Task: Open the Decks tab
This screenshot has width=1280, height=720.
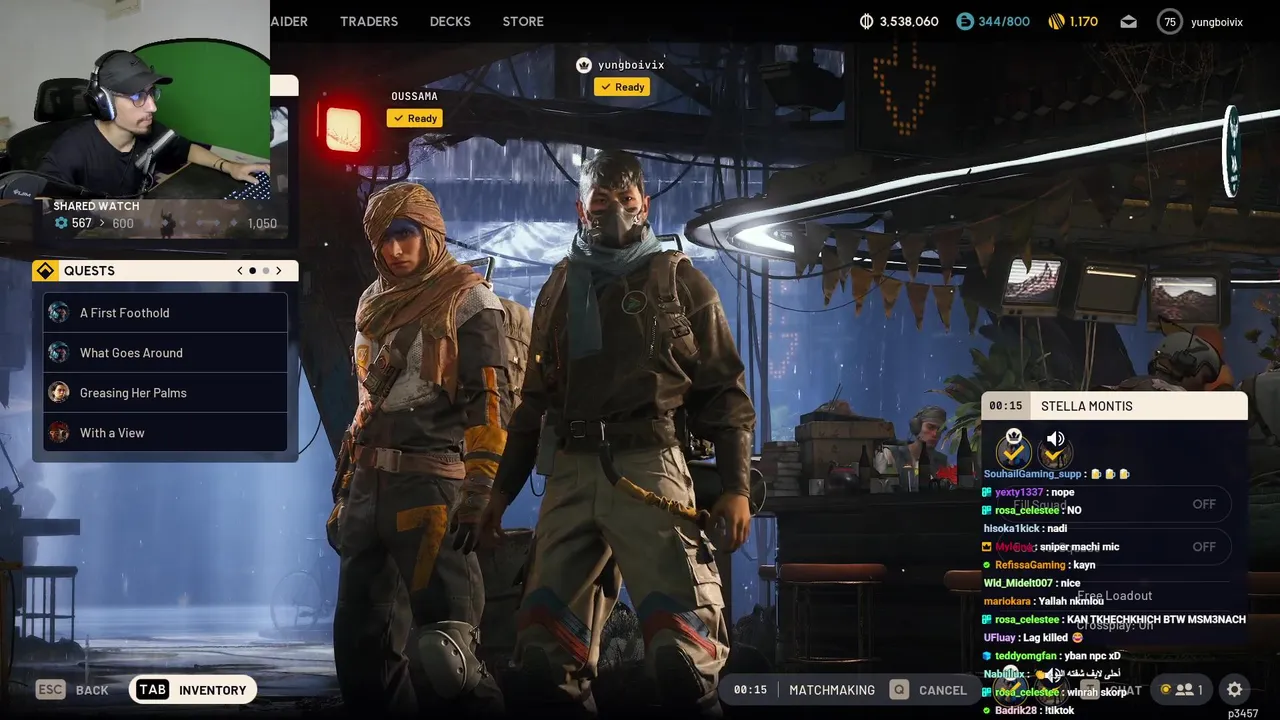Action: (x=450, y=21)
